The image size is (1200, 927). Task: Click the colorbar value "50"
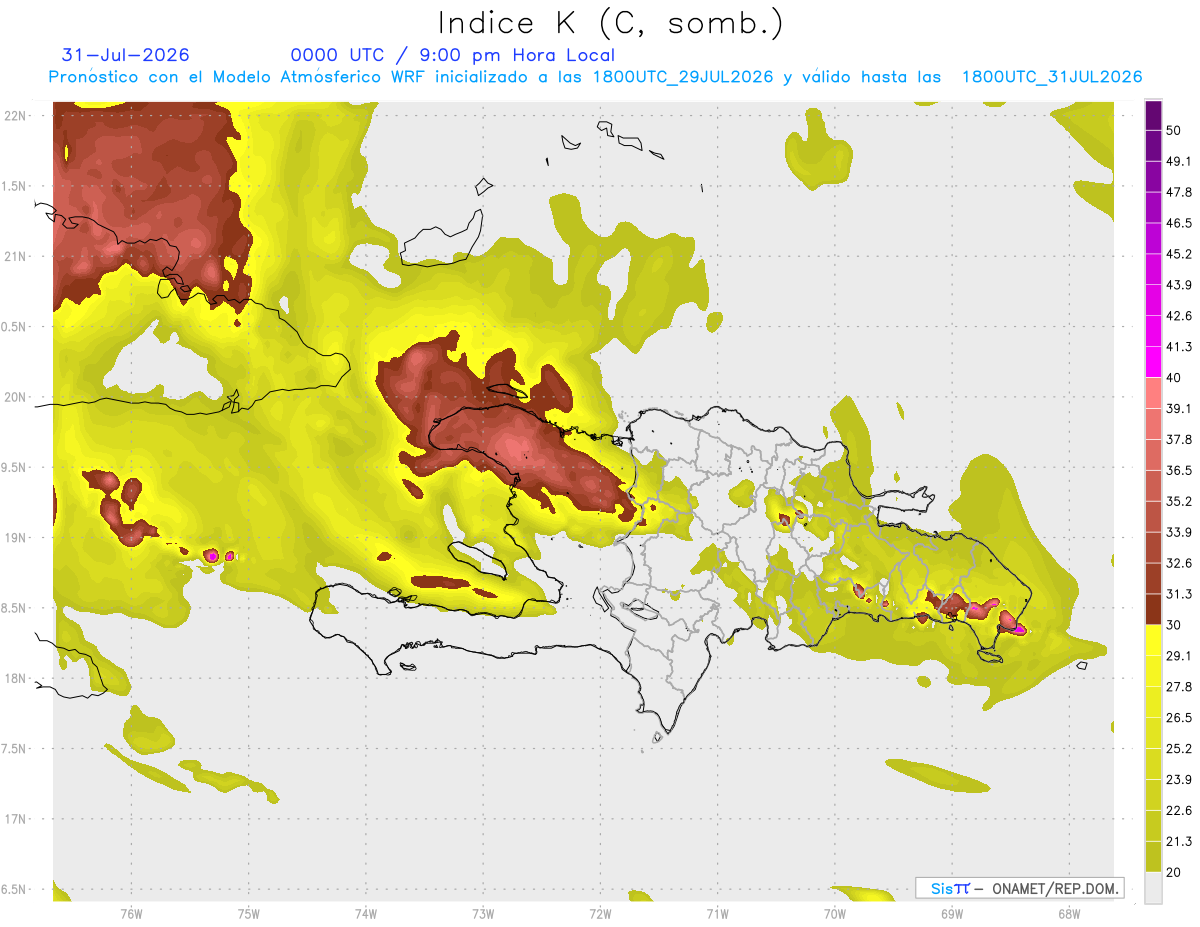tap(1174, 130)
